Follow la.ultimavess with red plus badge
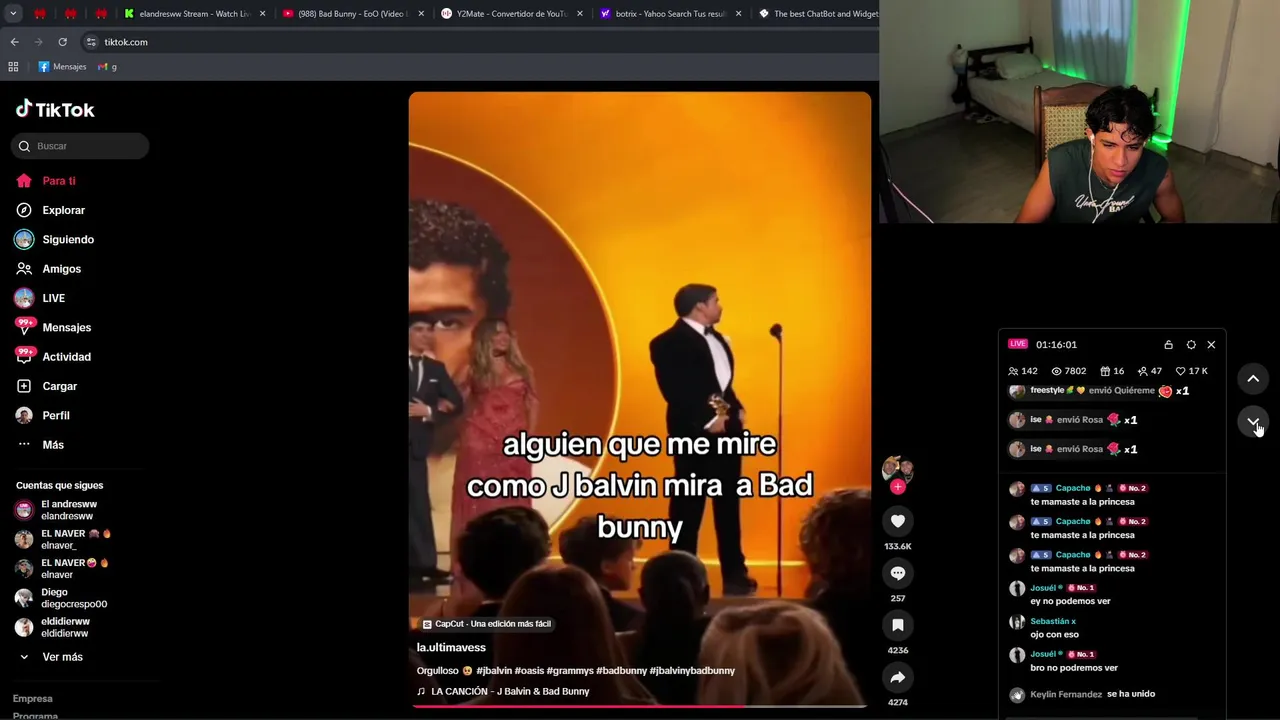 click(897, 487)
